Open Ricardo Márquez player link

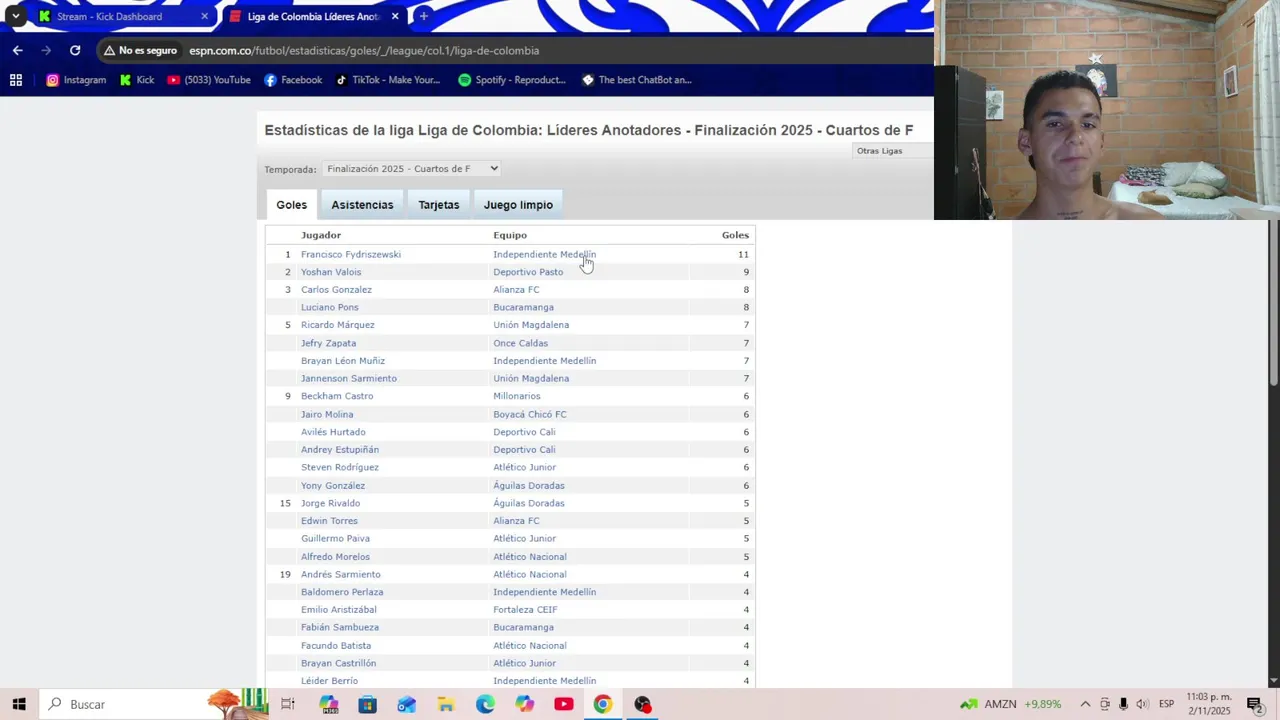tap(338, 325)
